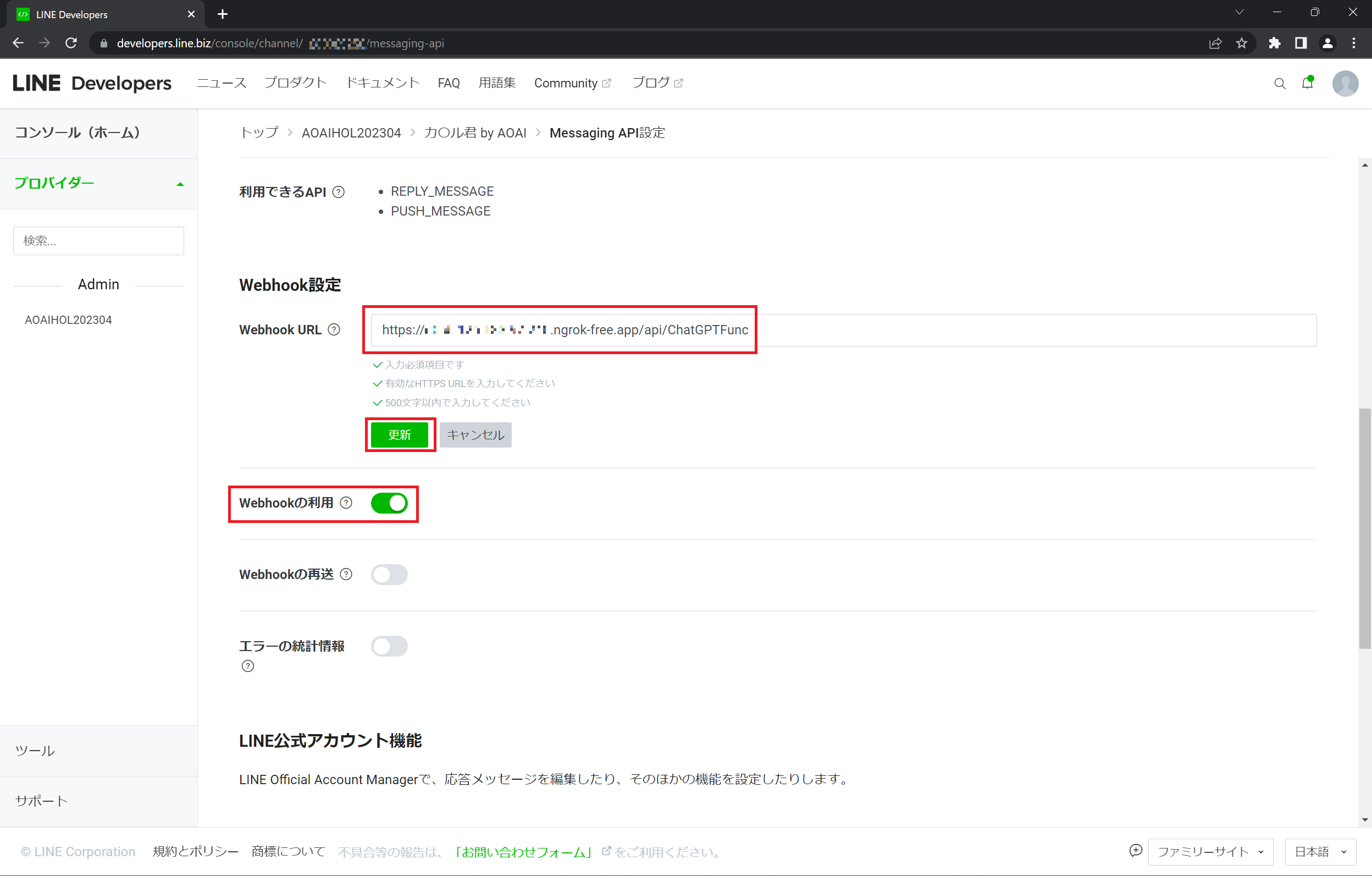The width and height of the screenshot is (1372, 876).
Task: Open the ドキュメント menu item
Action: click(383, 83)
